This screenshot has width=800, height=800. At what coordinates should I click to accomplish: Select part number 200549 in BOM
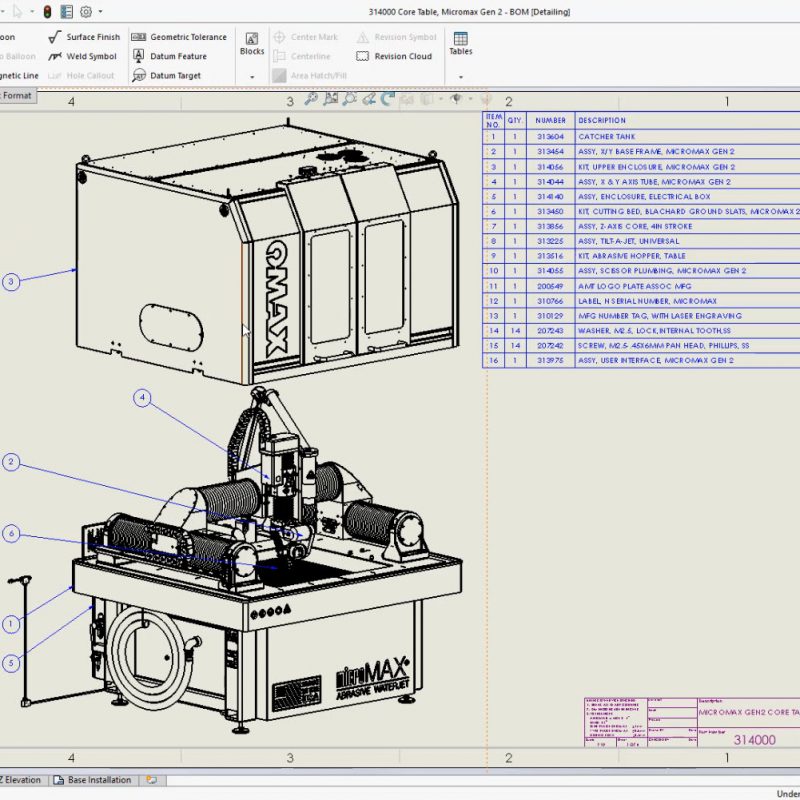coord(551,286)
